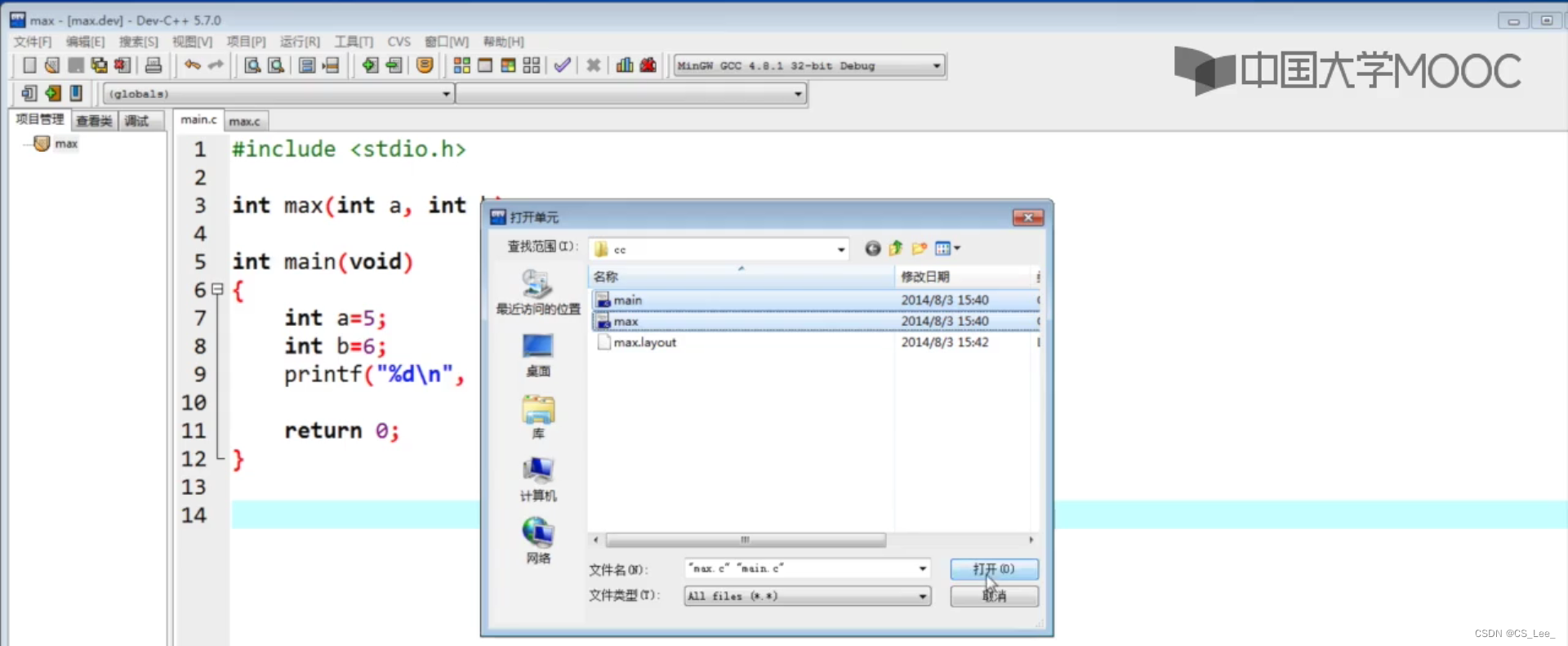Go up one folder level in dialog
This screenshot has width=1568, height=646.
click(896, 248)
